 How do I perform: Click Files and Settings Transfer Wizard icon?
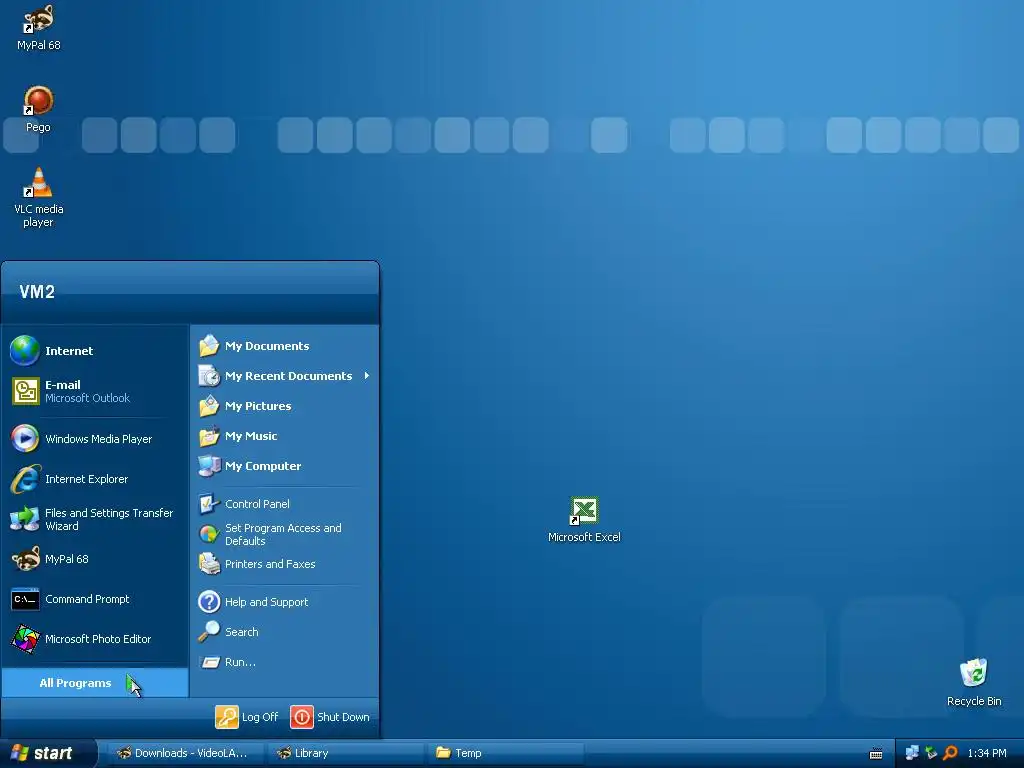(25, 519)
